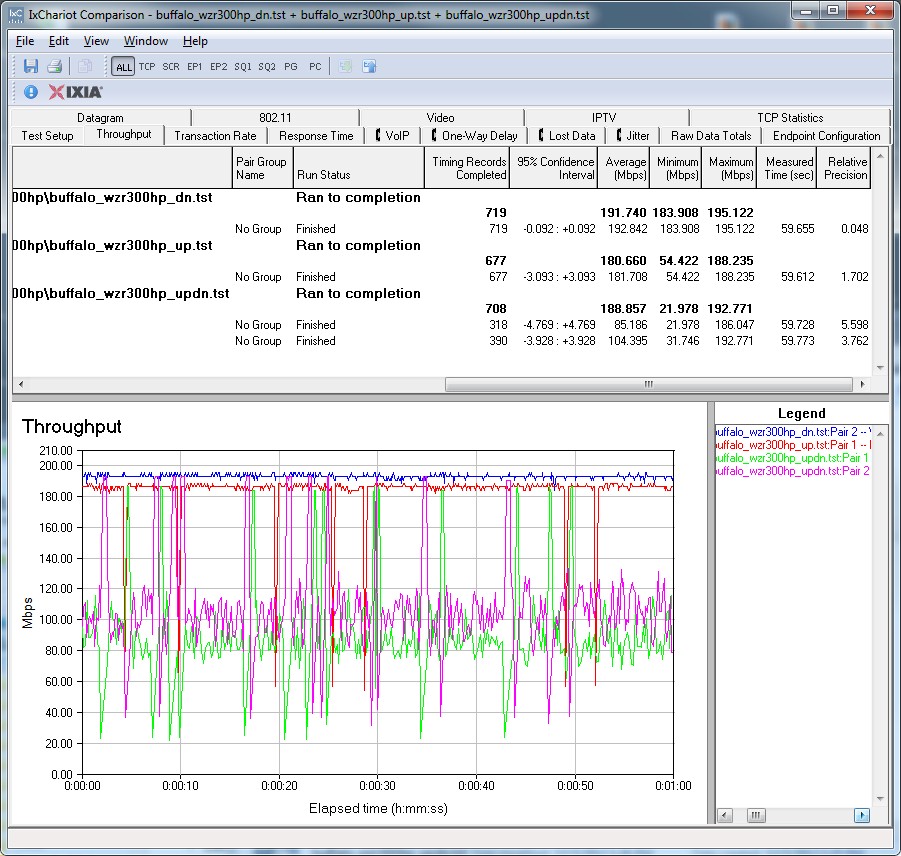The image size is (901, 856).
Task: Select green updn.tst Pair 1 legend entry
Action: [x=793, y=458]
